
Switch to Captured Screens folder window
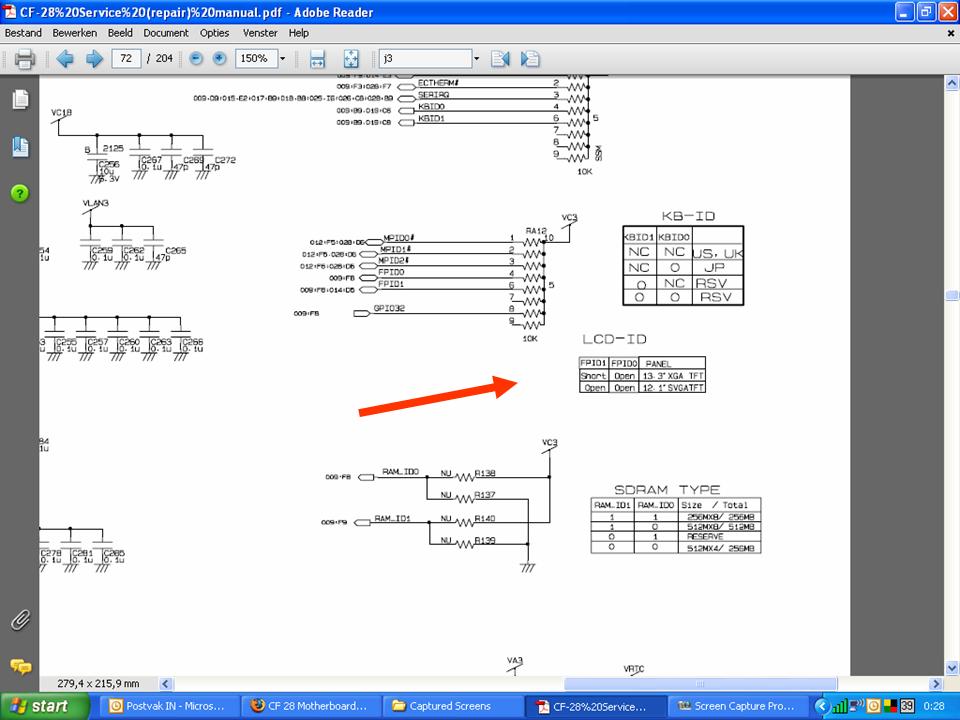453,706
